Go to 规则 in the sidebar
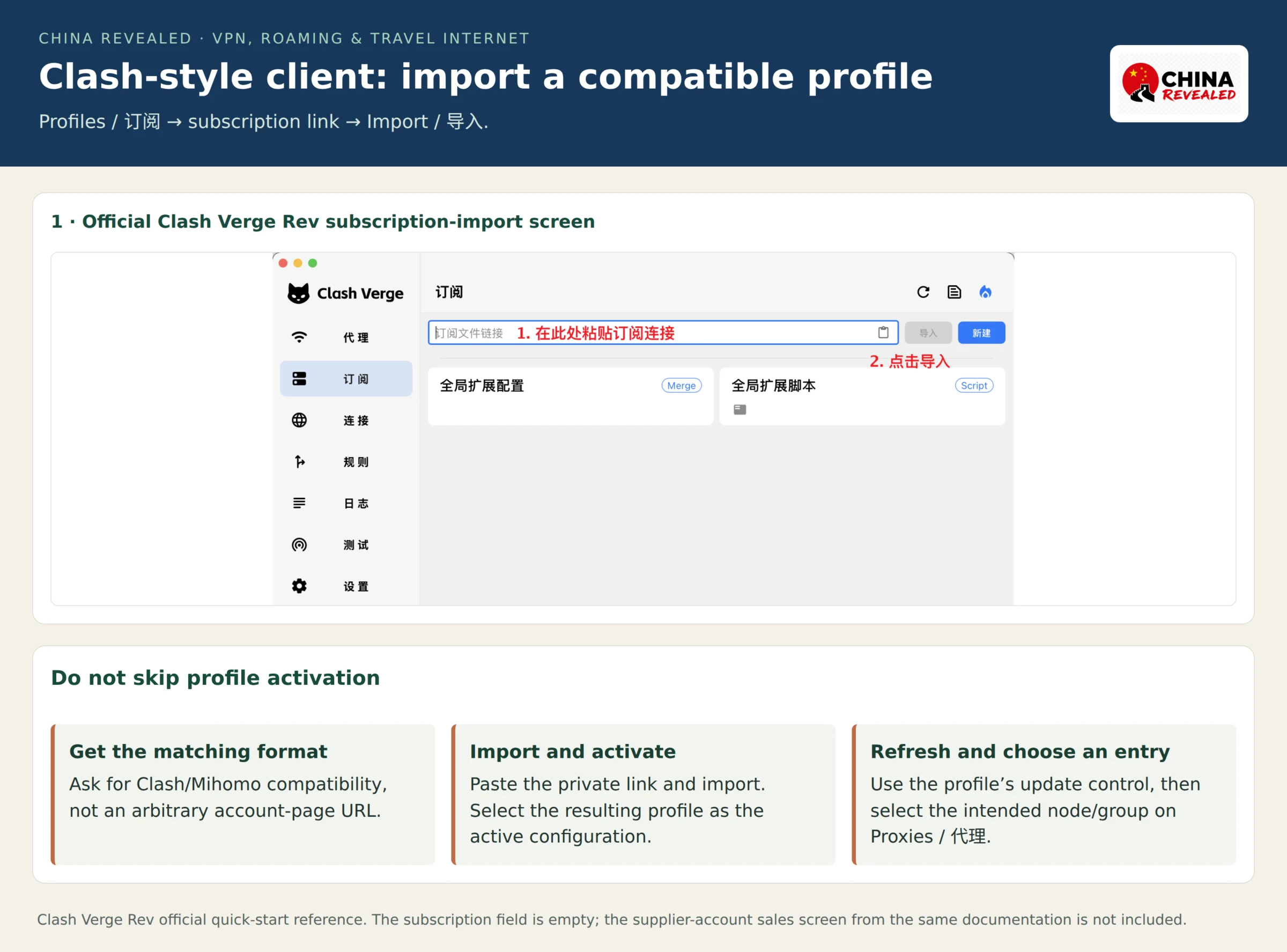 click(x=356, y=462)
